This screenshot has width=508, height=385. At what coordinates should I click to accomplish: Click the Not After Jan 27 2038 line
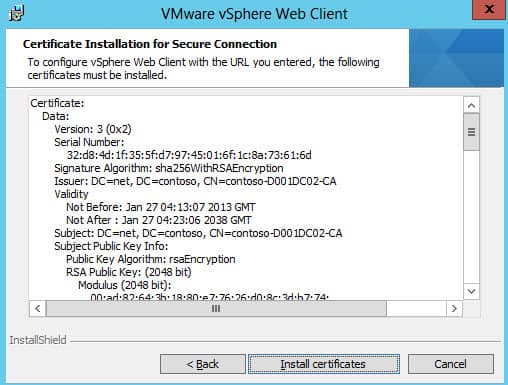(159, 220)
